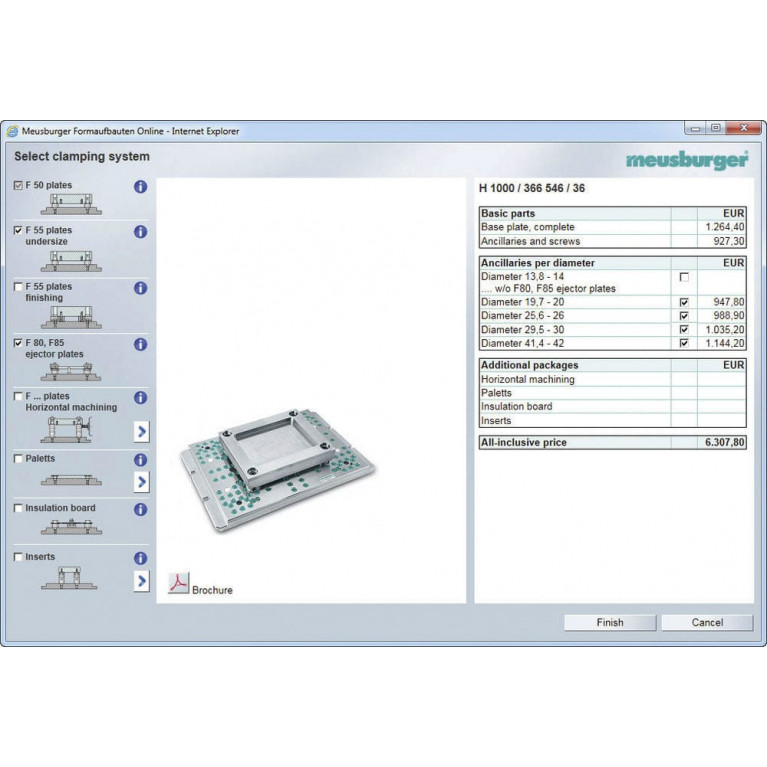Uncheck F 55 plates undersize

pos(18,230)
